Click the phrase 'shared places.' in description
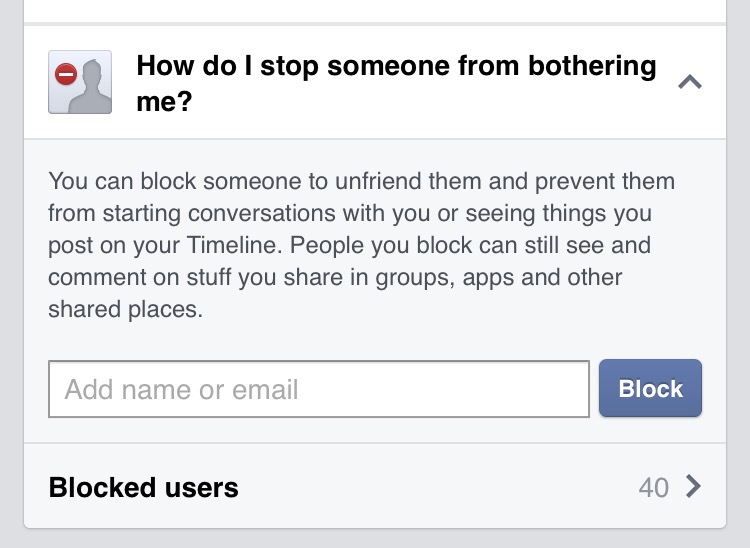 [x=125, y=310]
